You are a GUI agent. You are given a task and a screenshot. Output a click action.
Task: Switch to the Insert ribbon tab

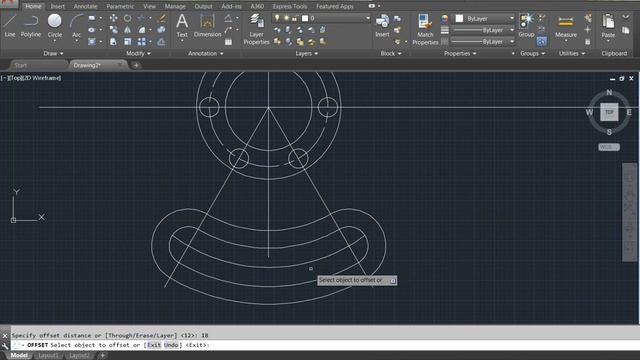(57, 7)
